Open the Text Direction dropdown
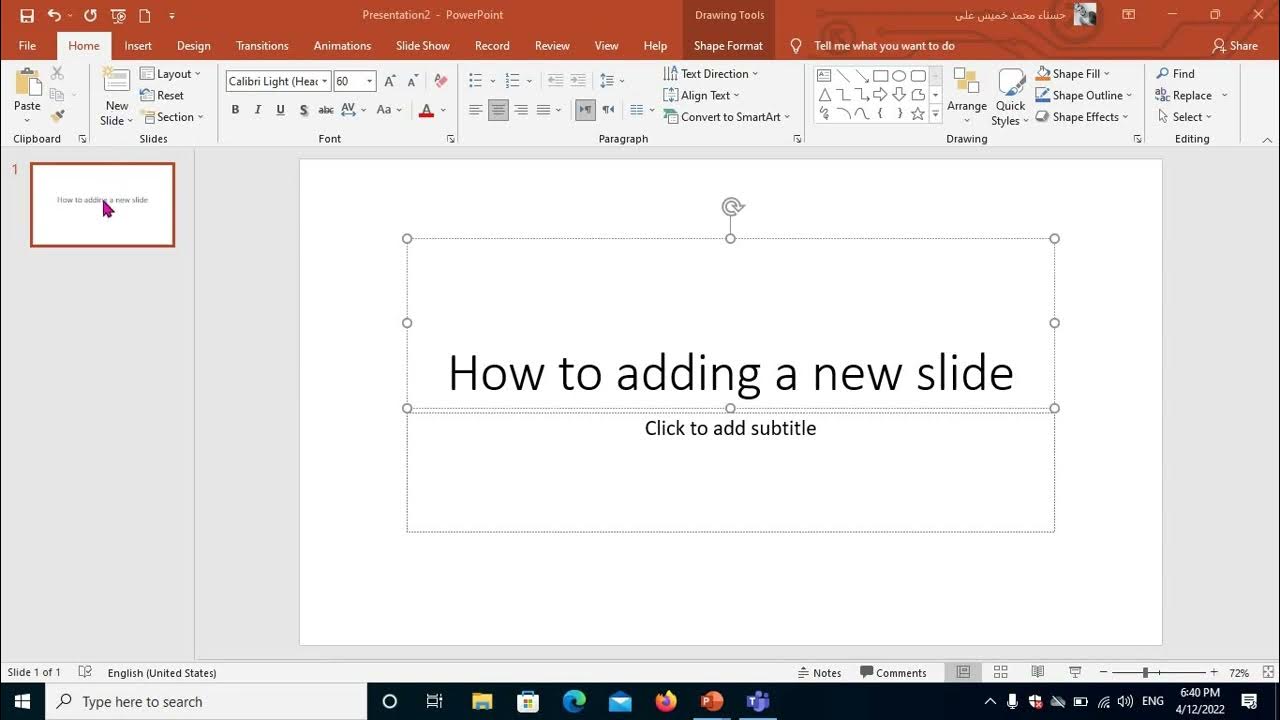The height and width of the screenshot is (720, 1280). (x=711, y=74)
